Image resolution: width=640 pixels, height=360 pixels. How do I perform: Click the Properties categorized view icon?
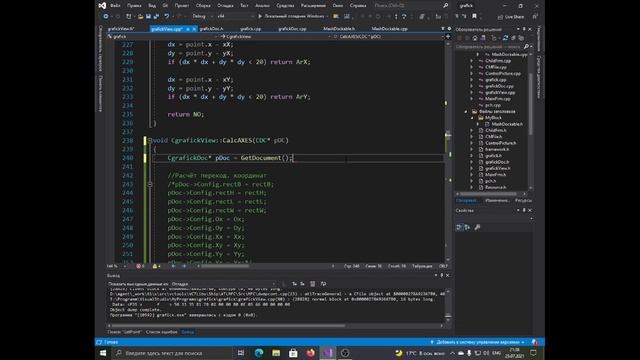459,227
